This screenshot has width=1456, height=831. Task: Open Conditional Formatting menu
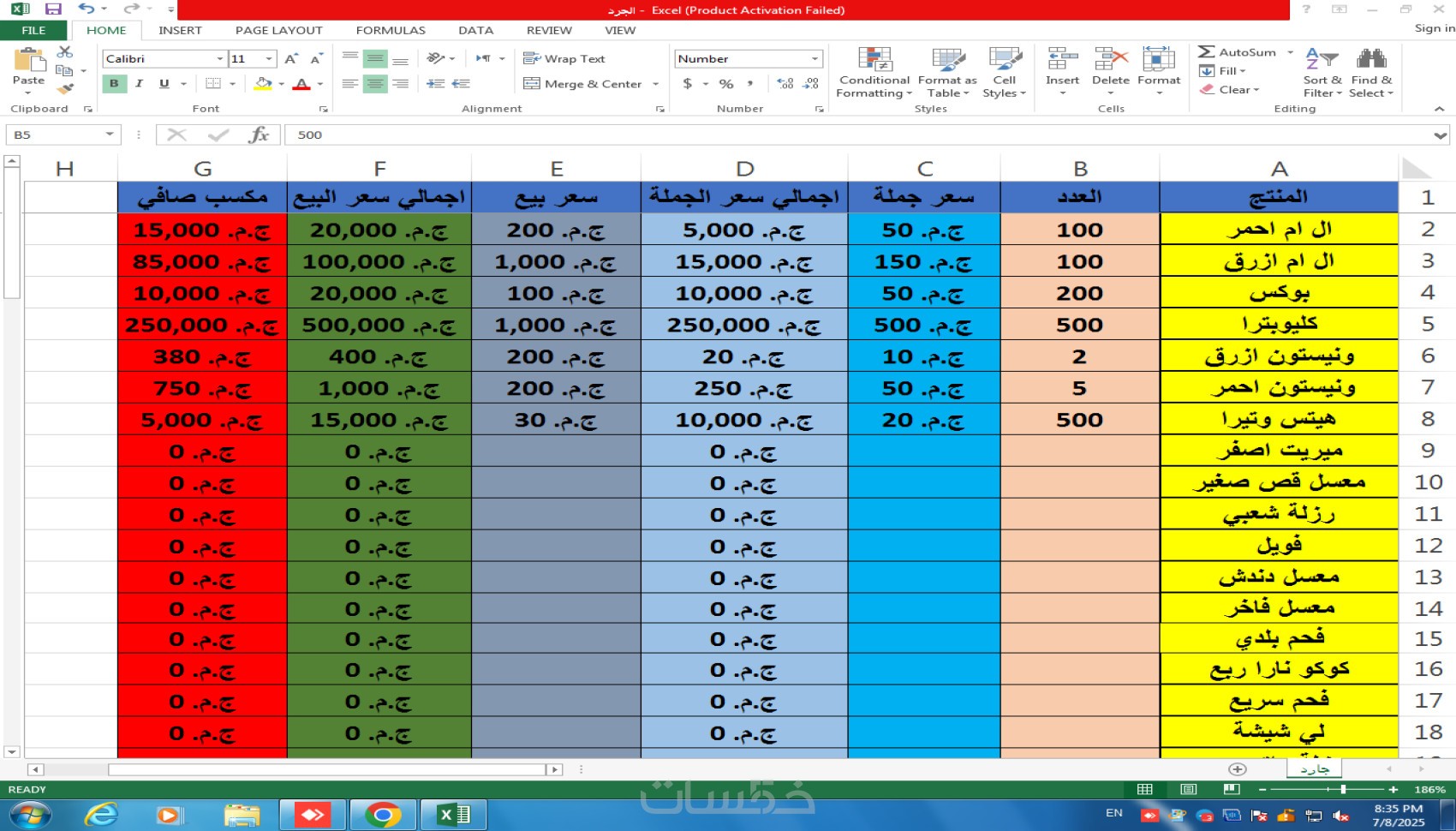coord(874,73)
